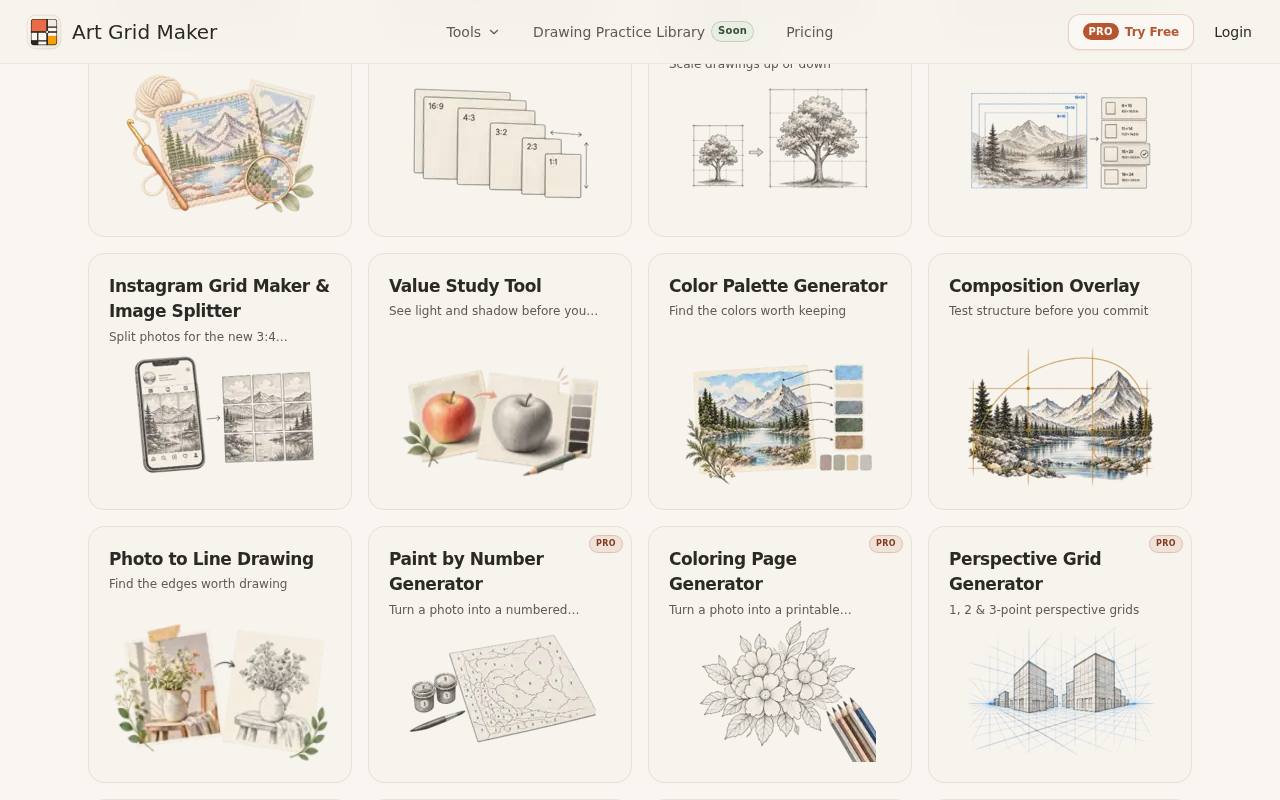The height and width of the screenshot is (800, 1280).
Task: Click 'Turn a photo into a printable…' text
Action: [x=760, y=610]
